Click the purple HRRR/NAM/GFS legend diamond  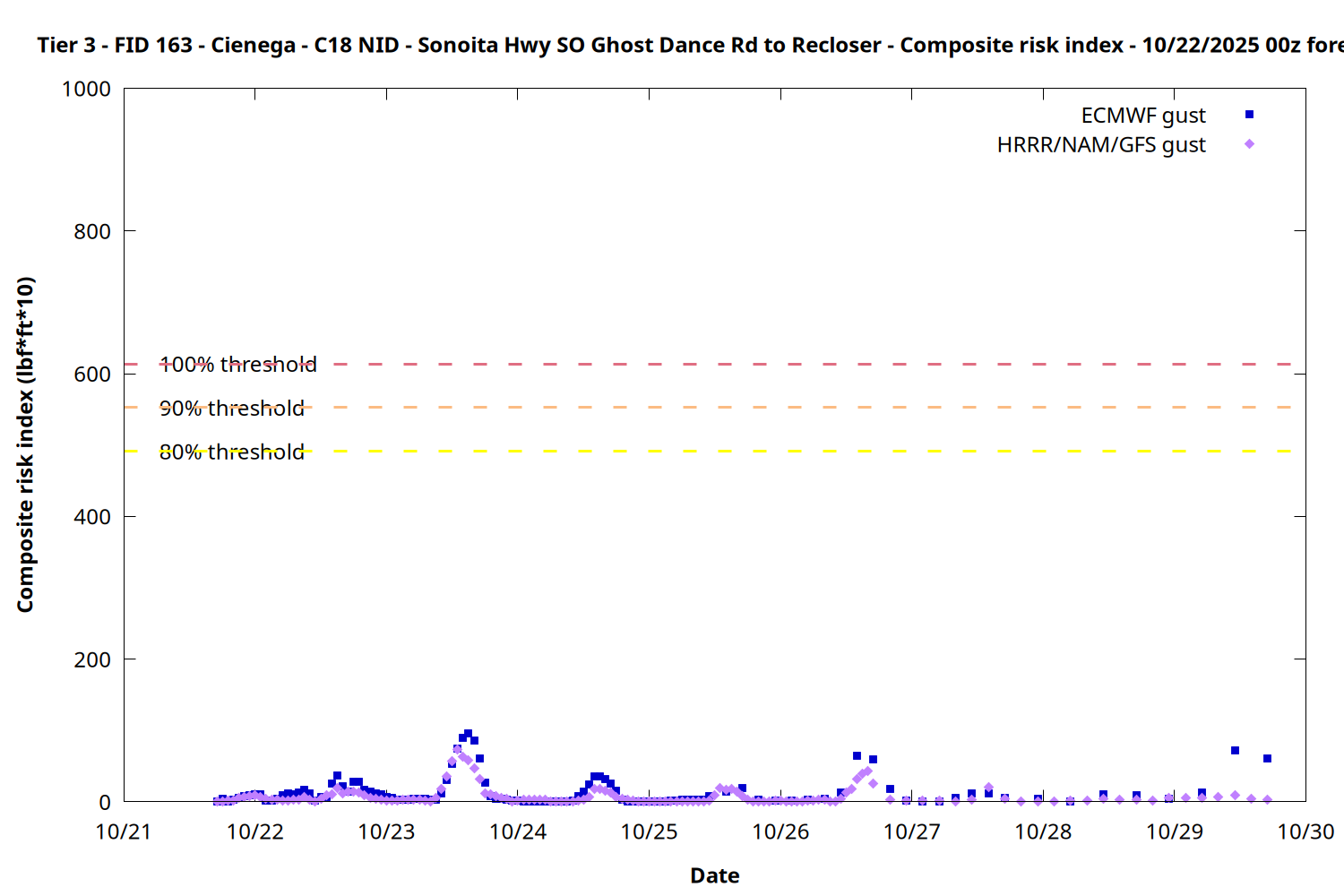pos(1249,144)
